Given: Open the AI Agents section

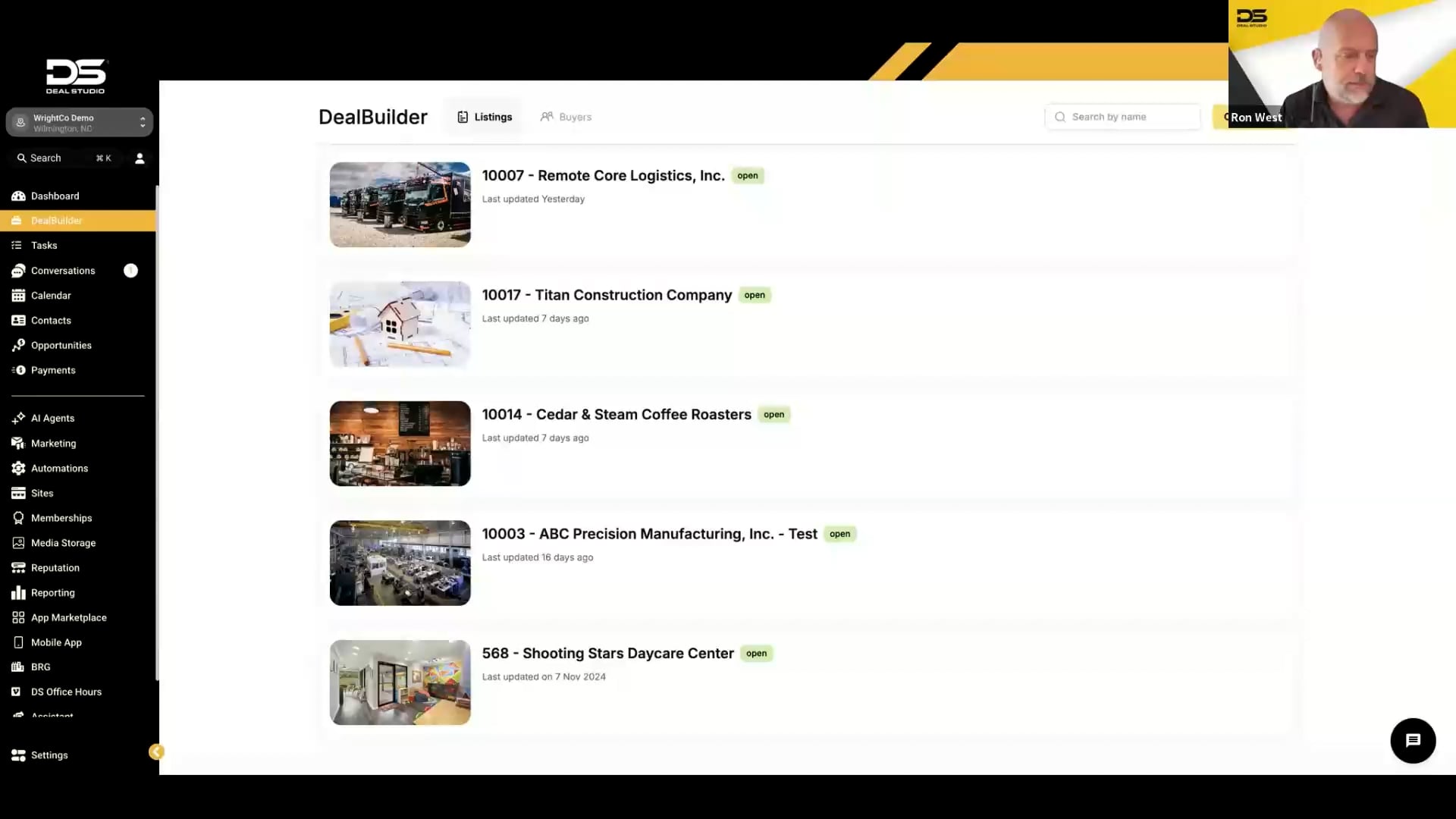Looking at the screenshot, I should (52, 418).
